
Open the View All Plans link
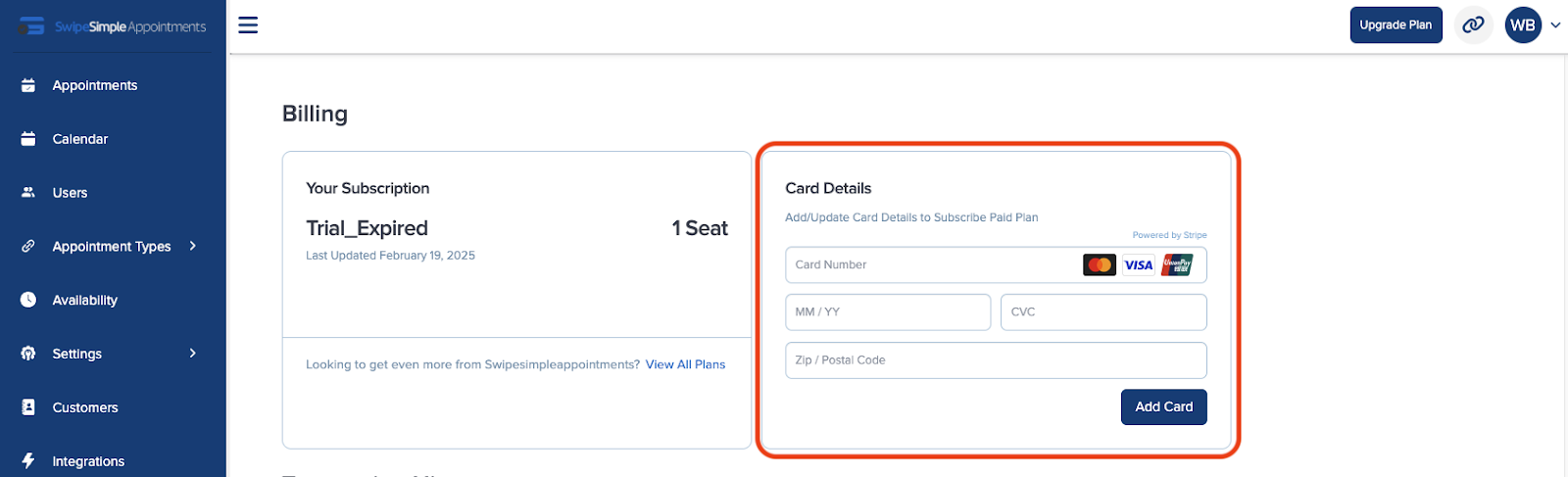point(685,364)
